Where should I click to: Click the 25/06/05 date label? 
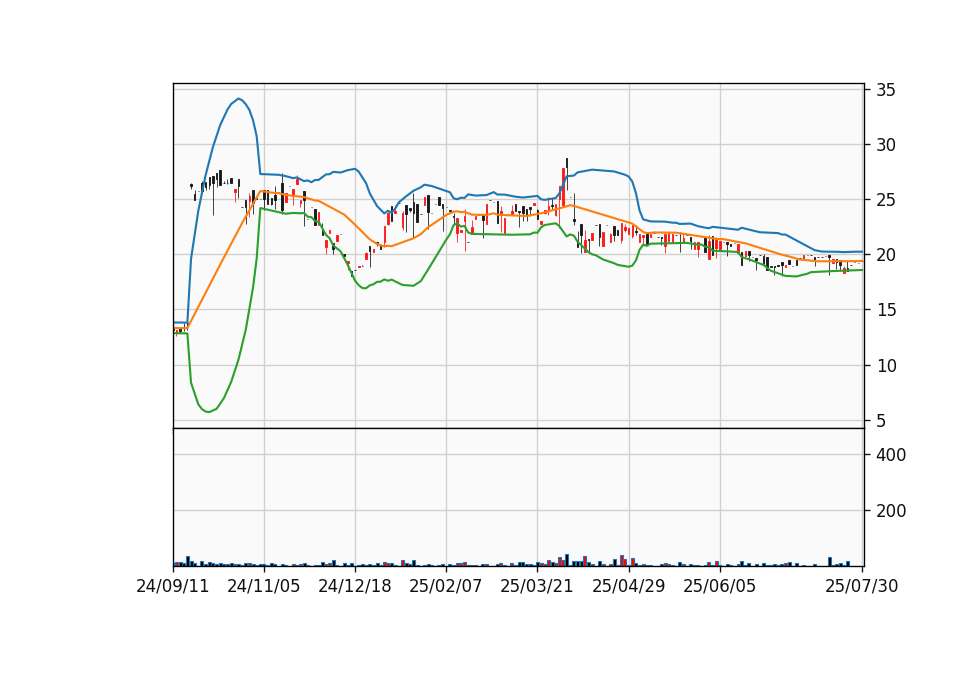(720, 586)
